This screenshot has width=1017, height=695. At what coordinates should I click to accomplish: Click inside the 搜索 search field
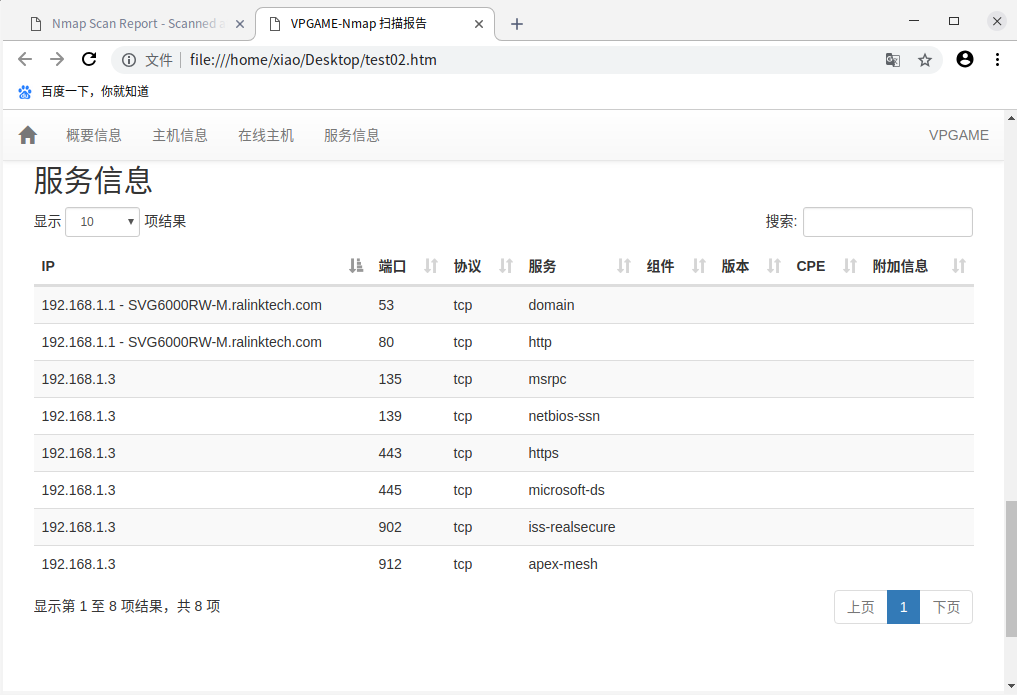coord(887,221)
